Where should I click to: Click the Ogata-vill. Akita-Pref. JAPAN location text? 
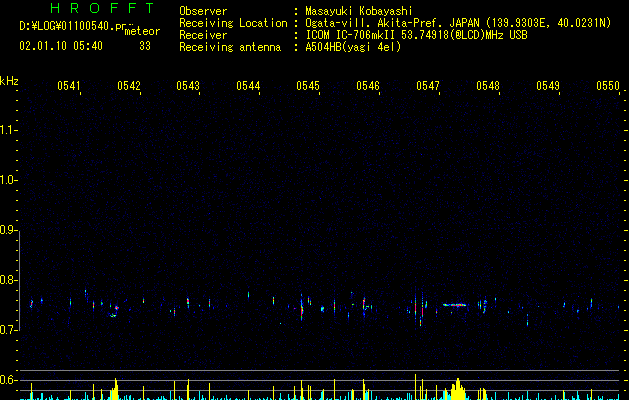click(458, 23)
